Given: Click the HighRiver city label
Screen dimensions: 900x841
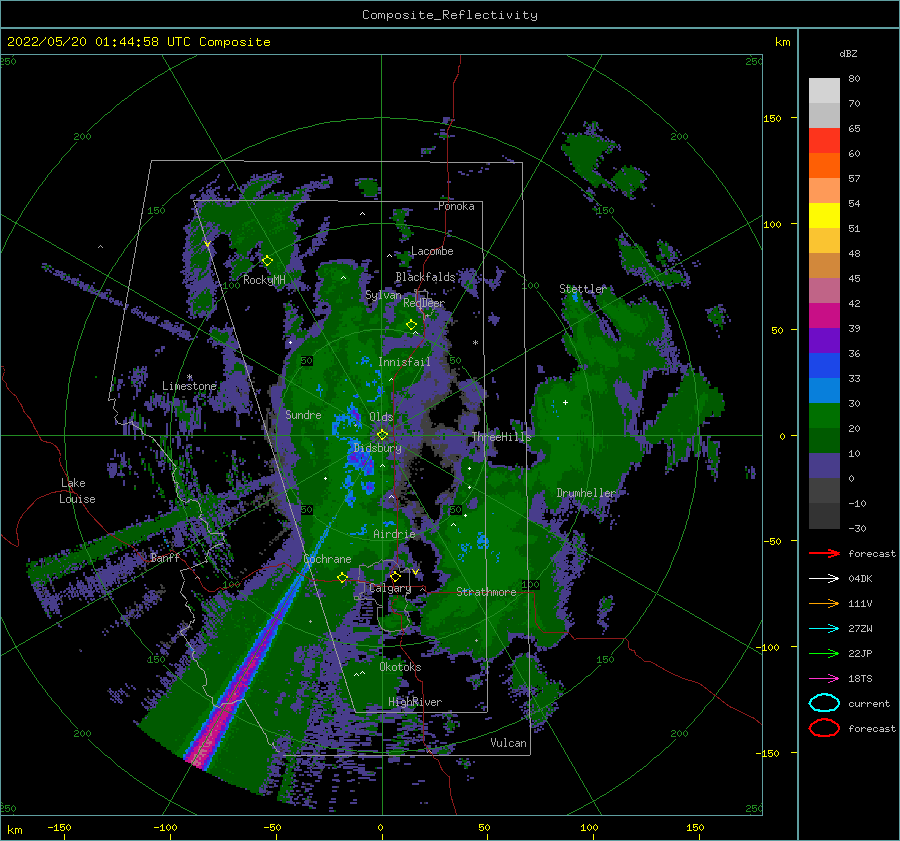Looking at the screenshot, I should coord(414,702).
